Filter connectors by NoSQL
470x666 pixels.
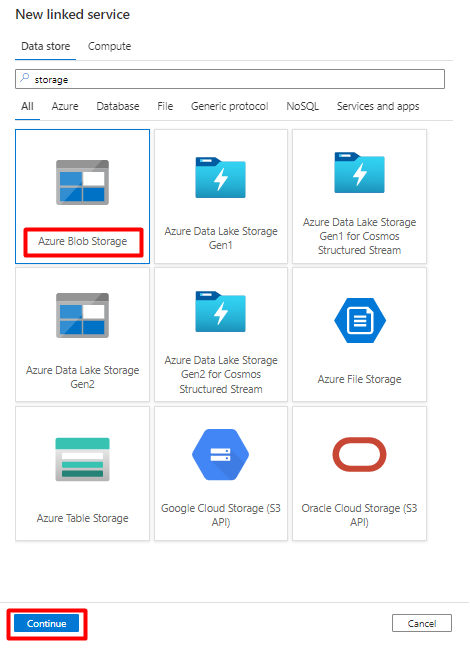302,106
